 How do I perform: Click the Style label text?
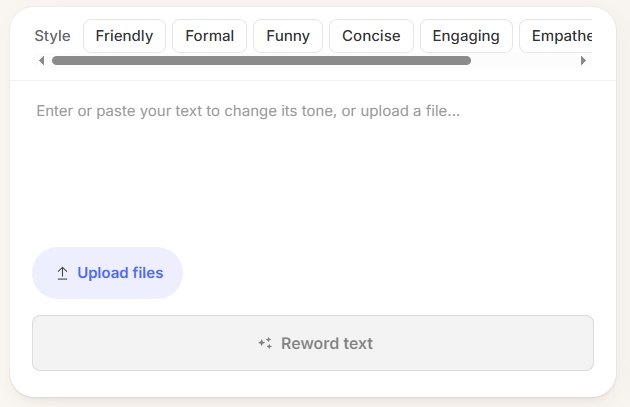pyautogui.click(x=52, y=36)
